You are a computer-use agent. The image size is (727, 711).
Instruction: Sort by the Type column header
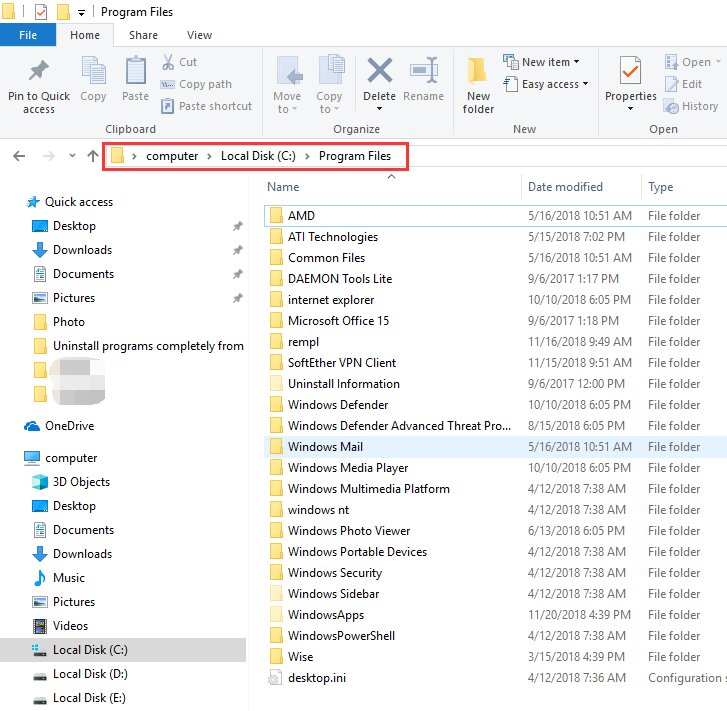pyautogui.click(x=660, y=187)
